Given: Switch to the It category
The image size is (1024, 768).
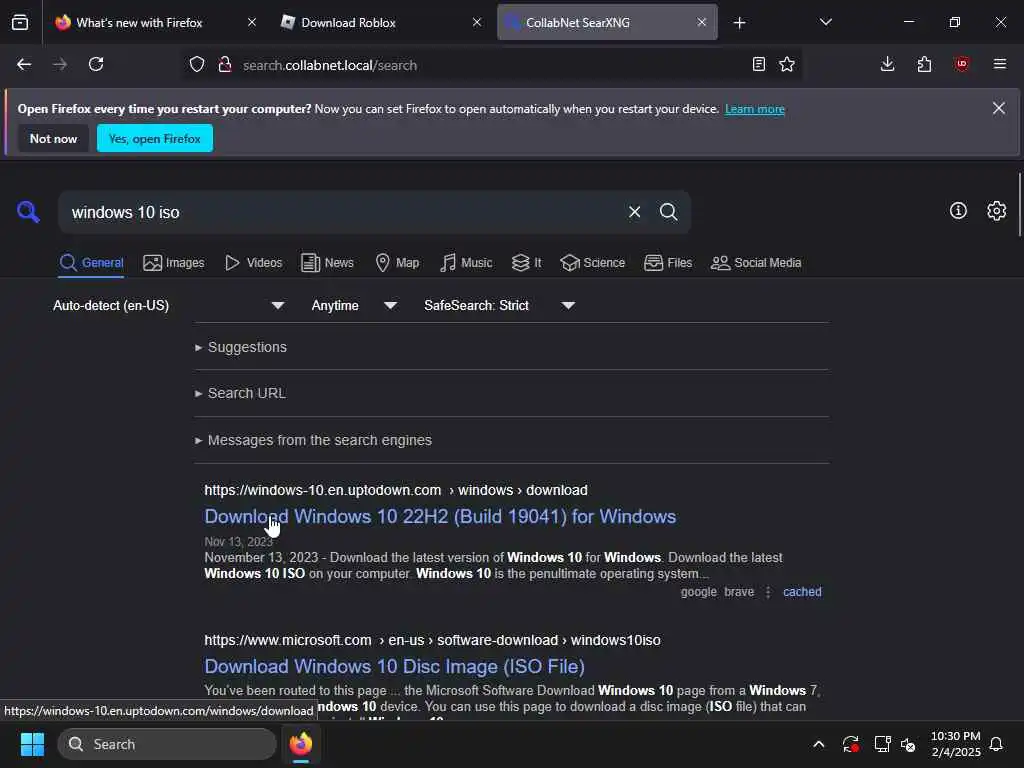Looking at the screenshot, I should (526, 263).
